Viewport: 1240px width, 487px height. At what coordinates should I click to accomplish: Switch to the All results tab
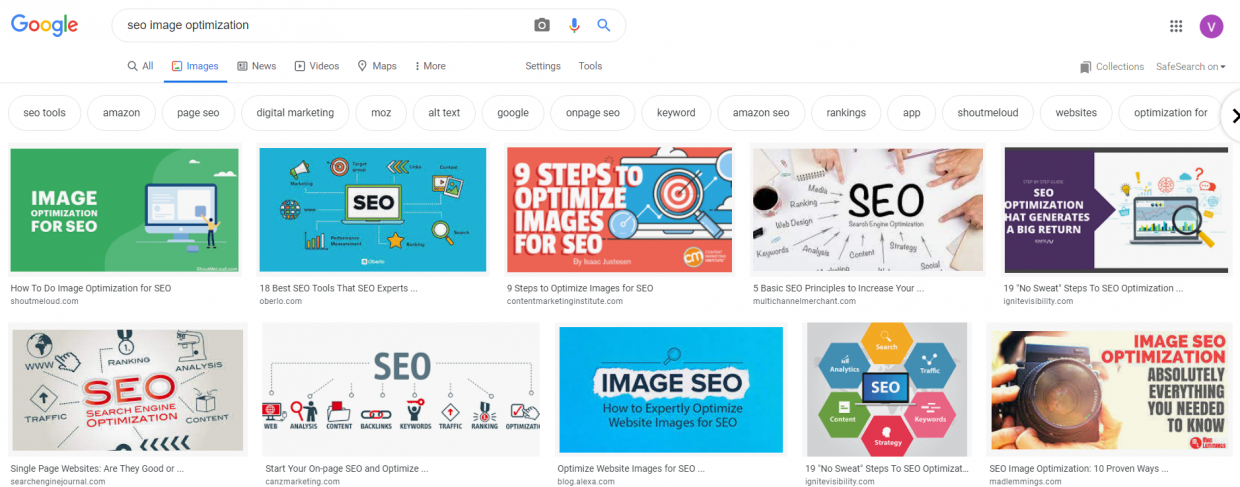click(x=140, y=66)
